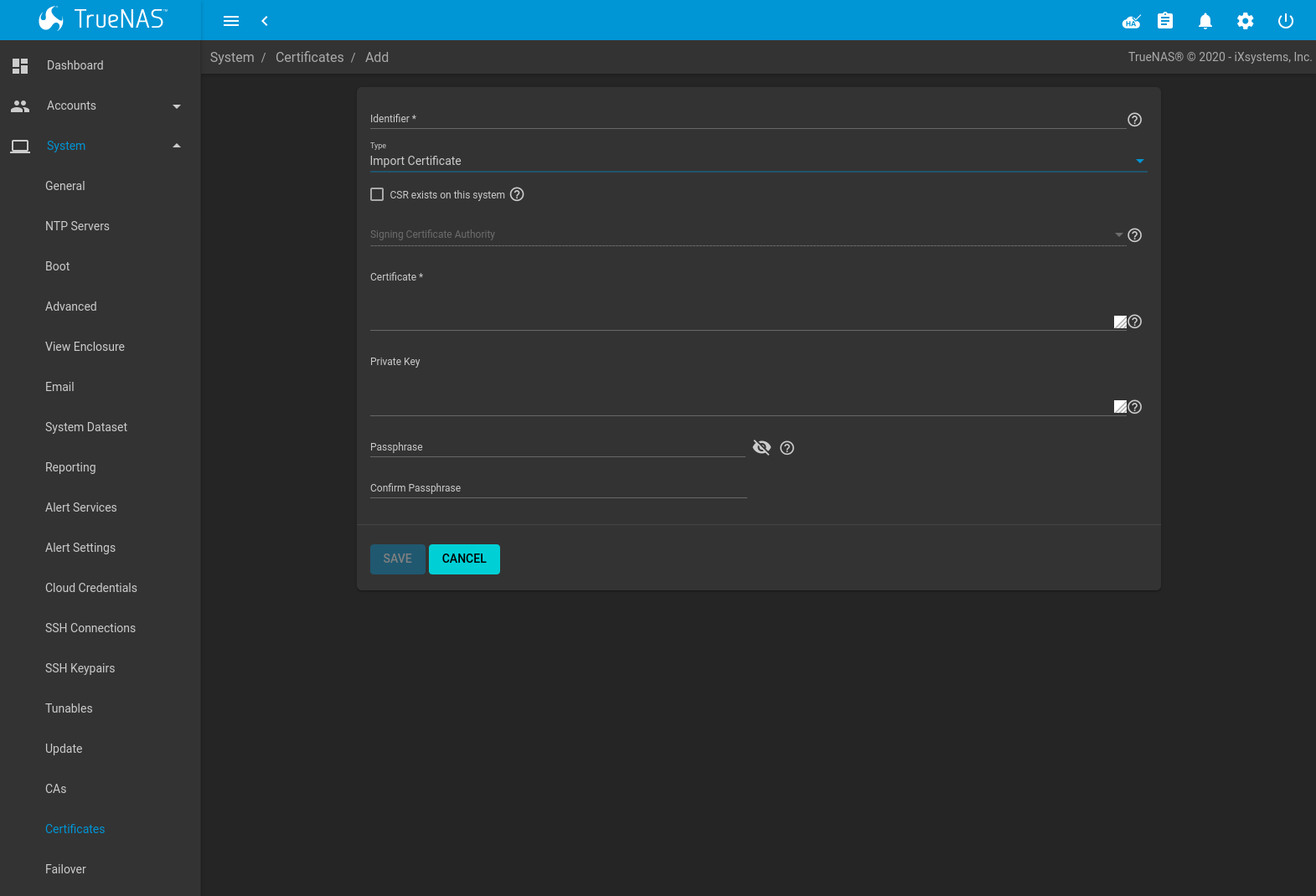1316x896 pixels.
Task: Open Tunables
Action: click(69, 708)
